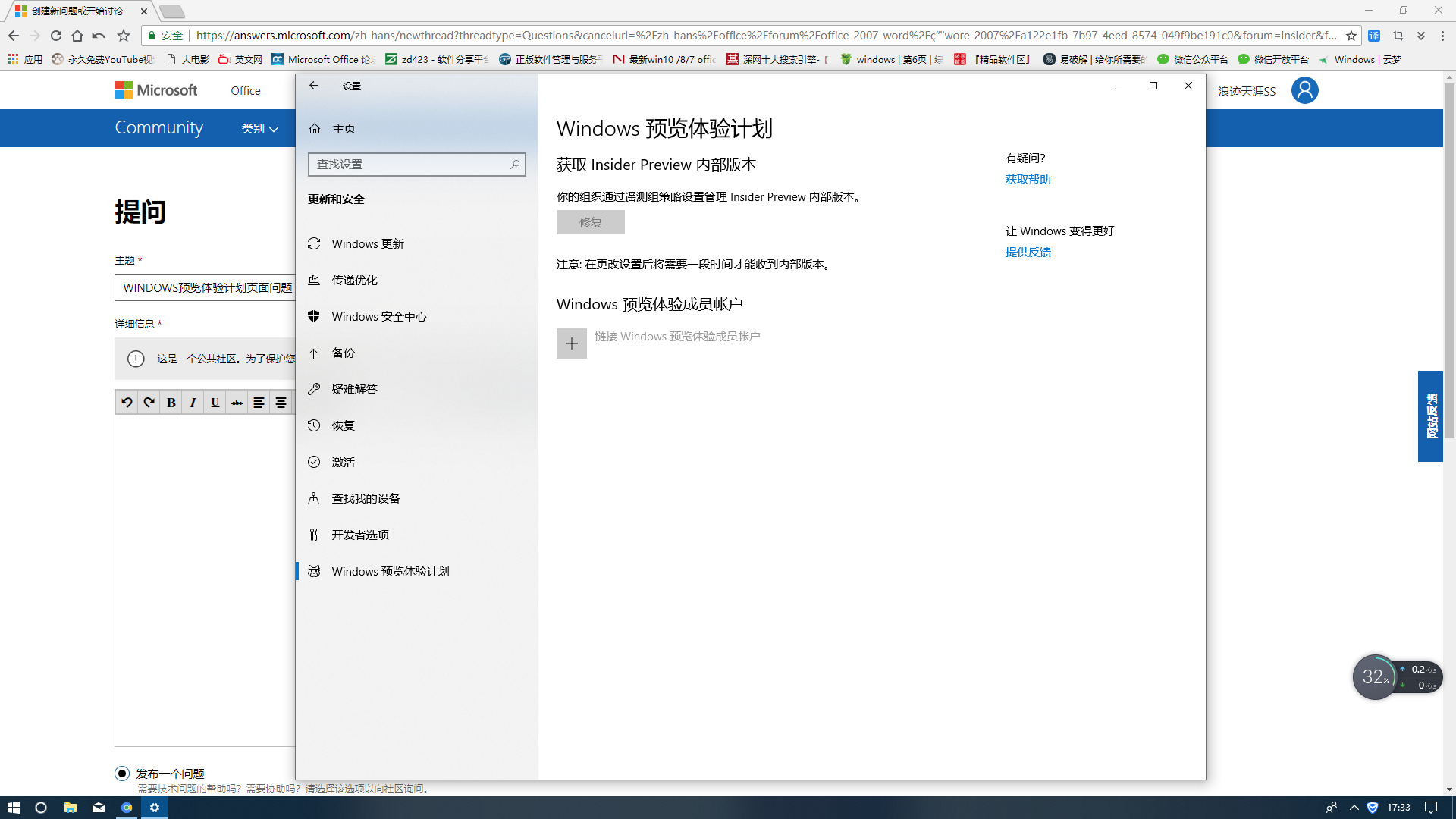The height and width of the screenshot is (819, 1456).
Task: Go back in the Settings window
Action: point(314,86)
